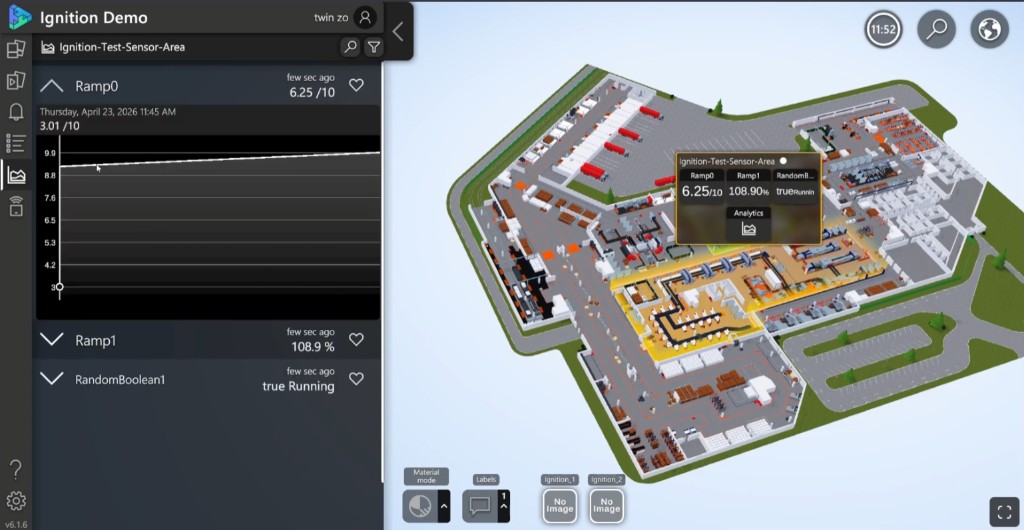The width and height of the screenshot is (1024, 530).
Task: Click the 6.5 axis label on chart
Action: pos(50,221)
